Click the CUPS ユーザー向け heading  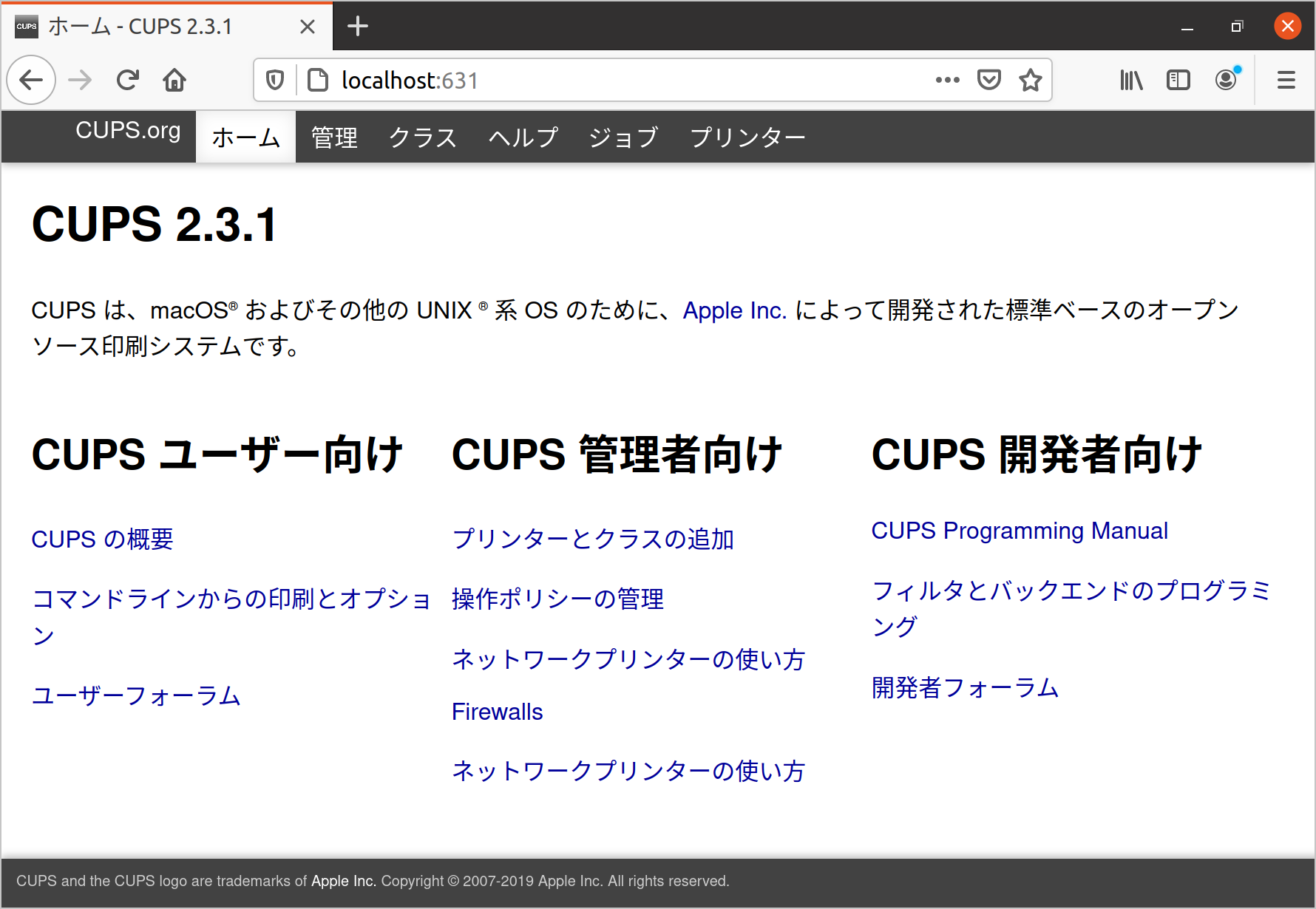click(217, 454)
